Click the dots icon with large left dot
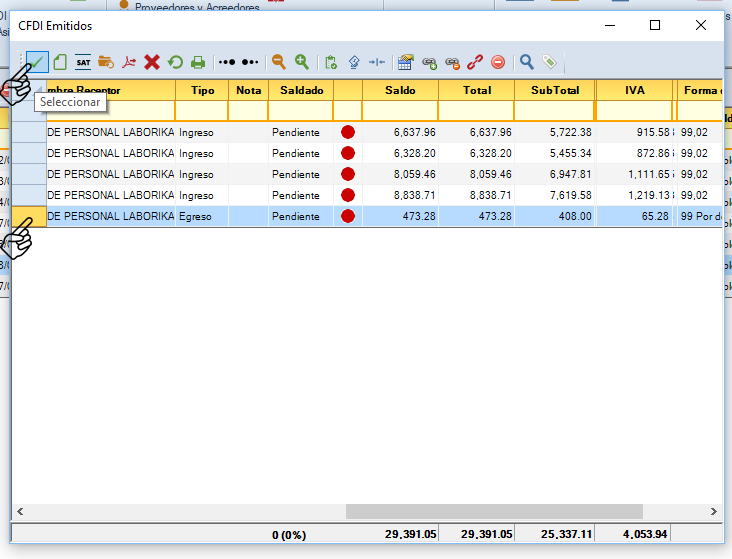 pos(250,62)
